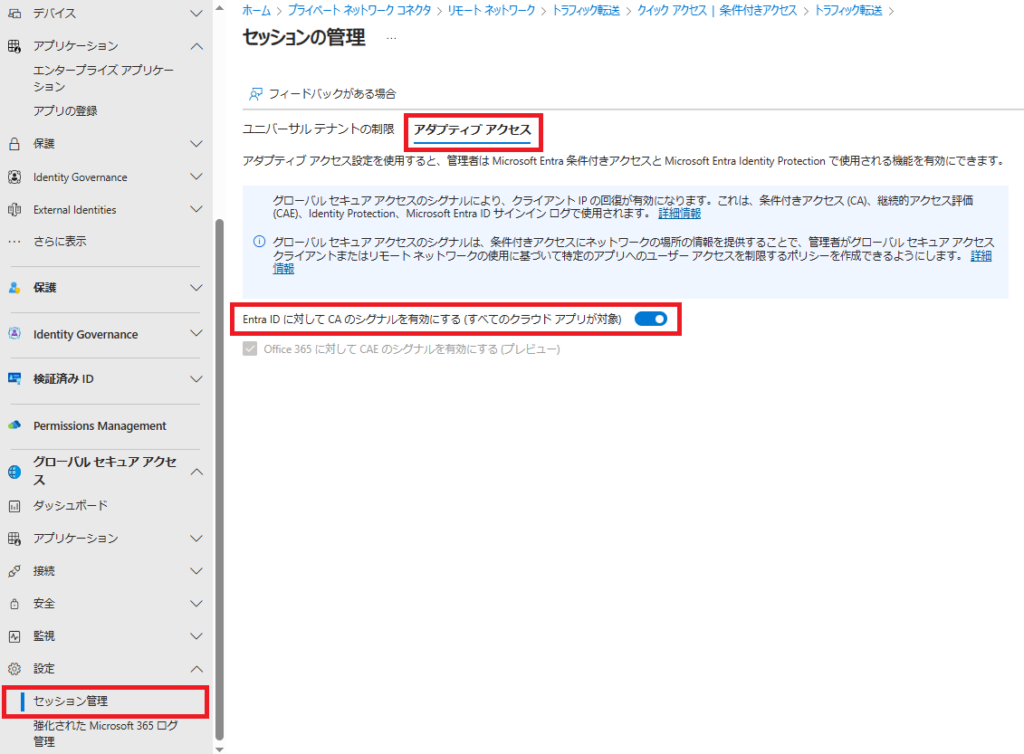
Task: Expand the 安全 chevron
Action: coord(196,604)
